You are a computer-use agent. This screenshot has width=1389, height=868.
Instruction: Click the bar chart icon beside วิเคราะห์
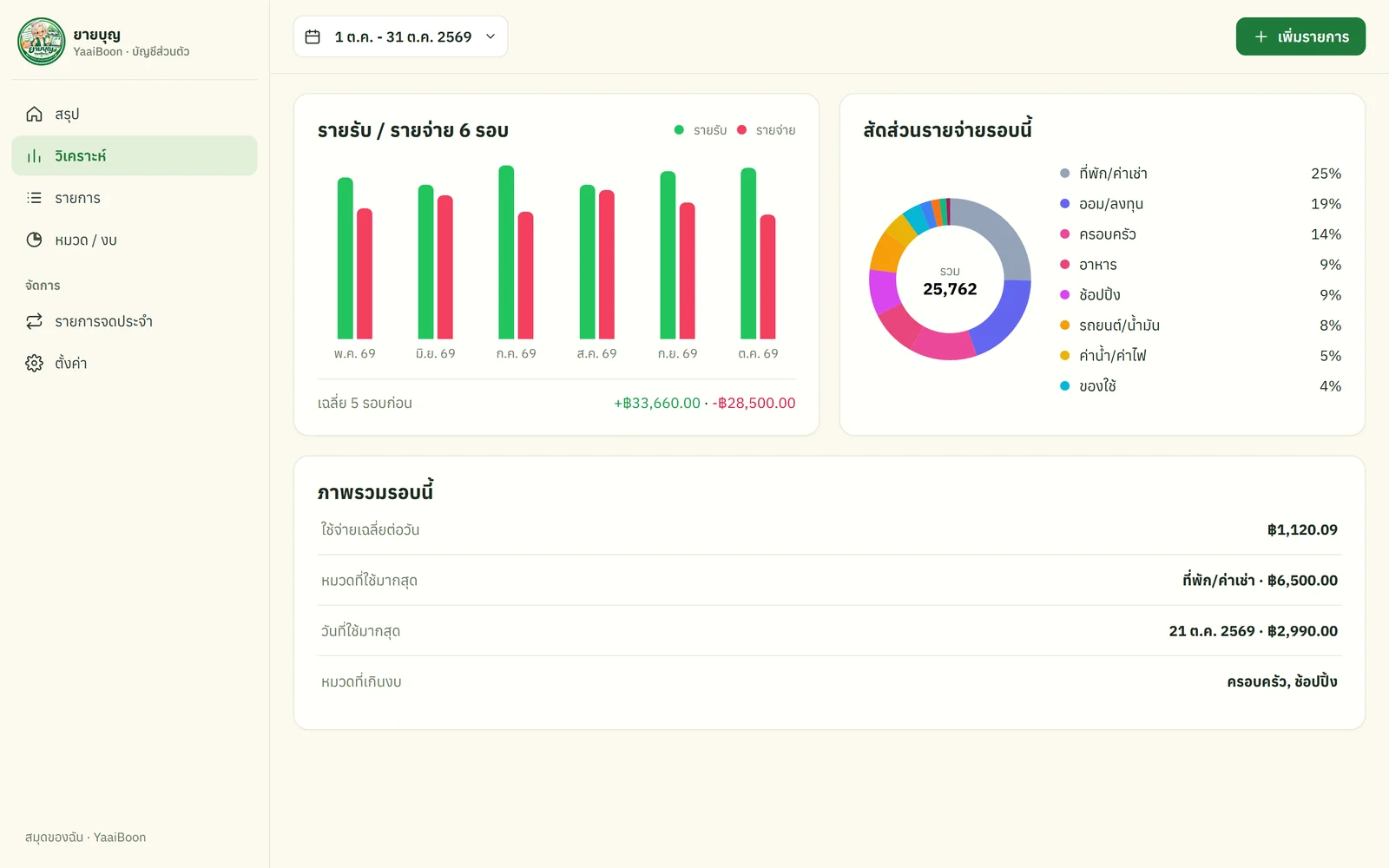(34, 156)
